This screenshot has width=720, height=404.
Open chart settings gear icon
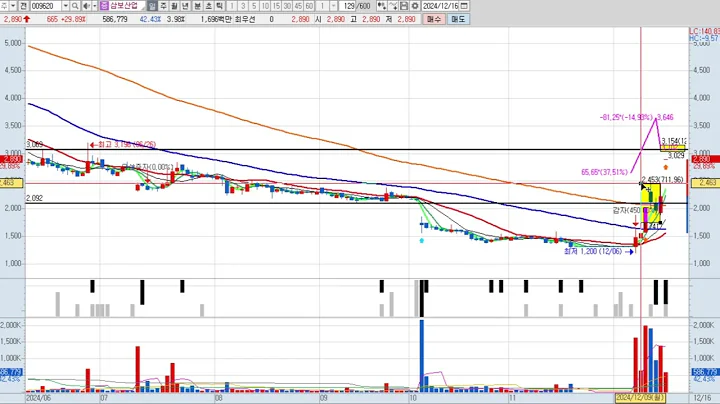pos(415,6)
